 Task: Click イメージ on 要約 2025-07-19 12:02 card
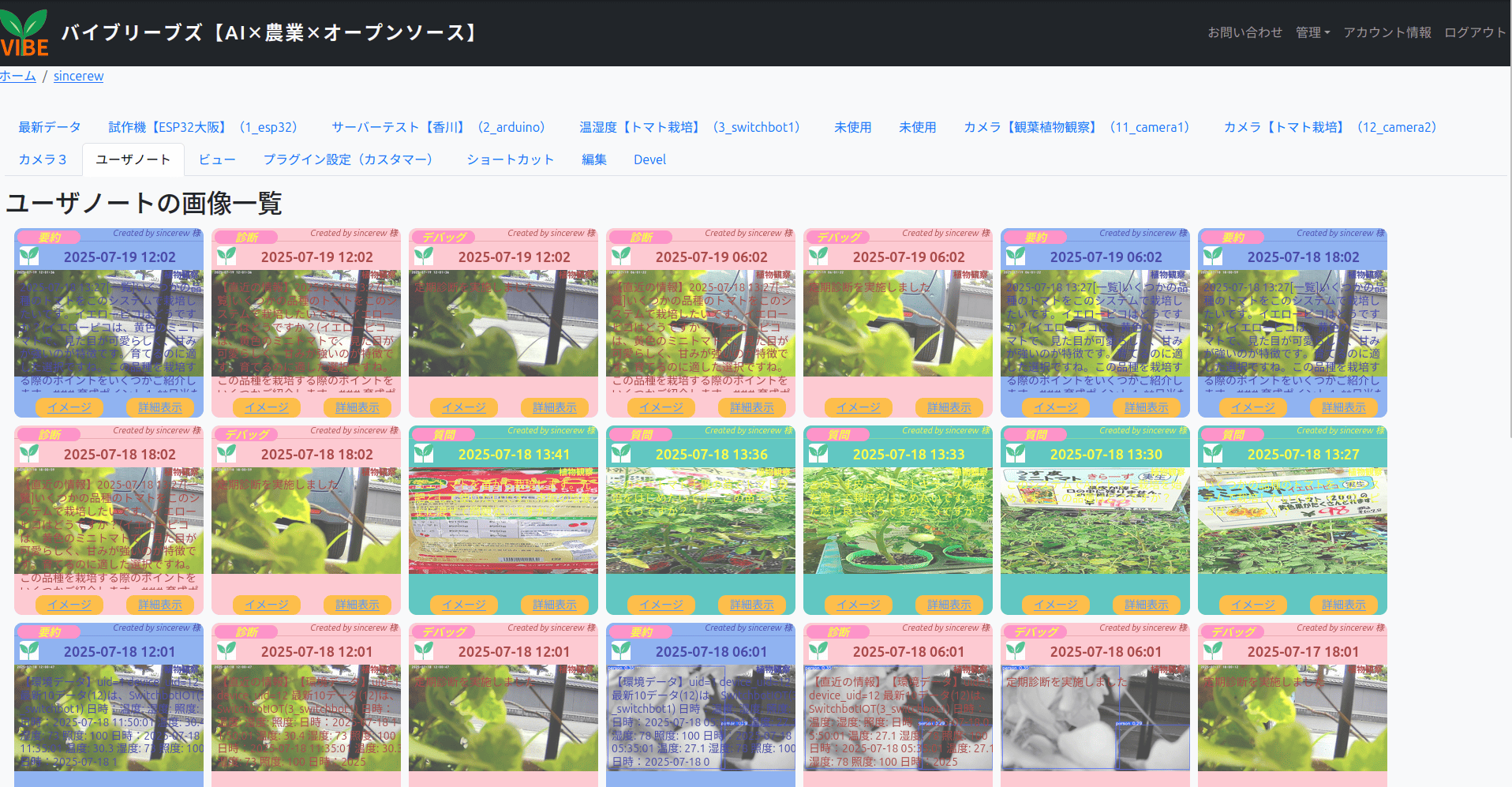pos(69,407)
